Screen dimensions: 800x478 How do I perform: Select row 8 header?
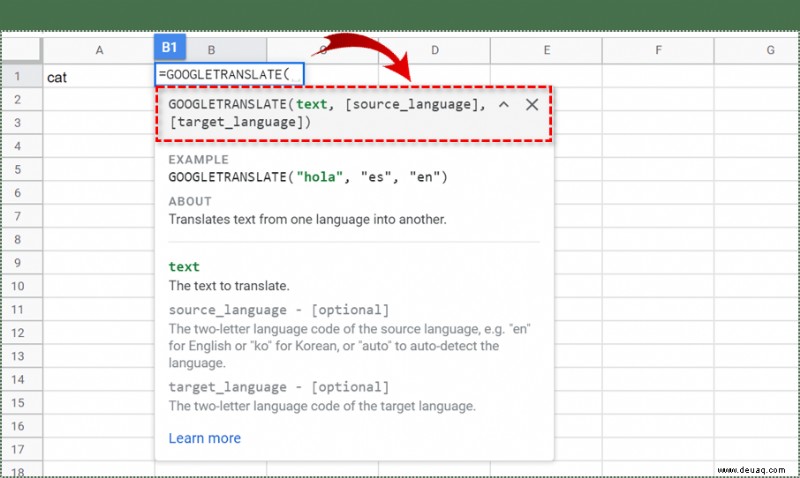(21, 239)
